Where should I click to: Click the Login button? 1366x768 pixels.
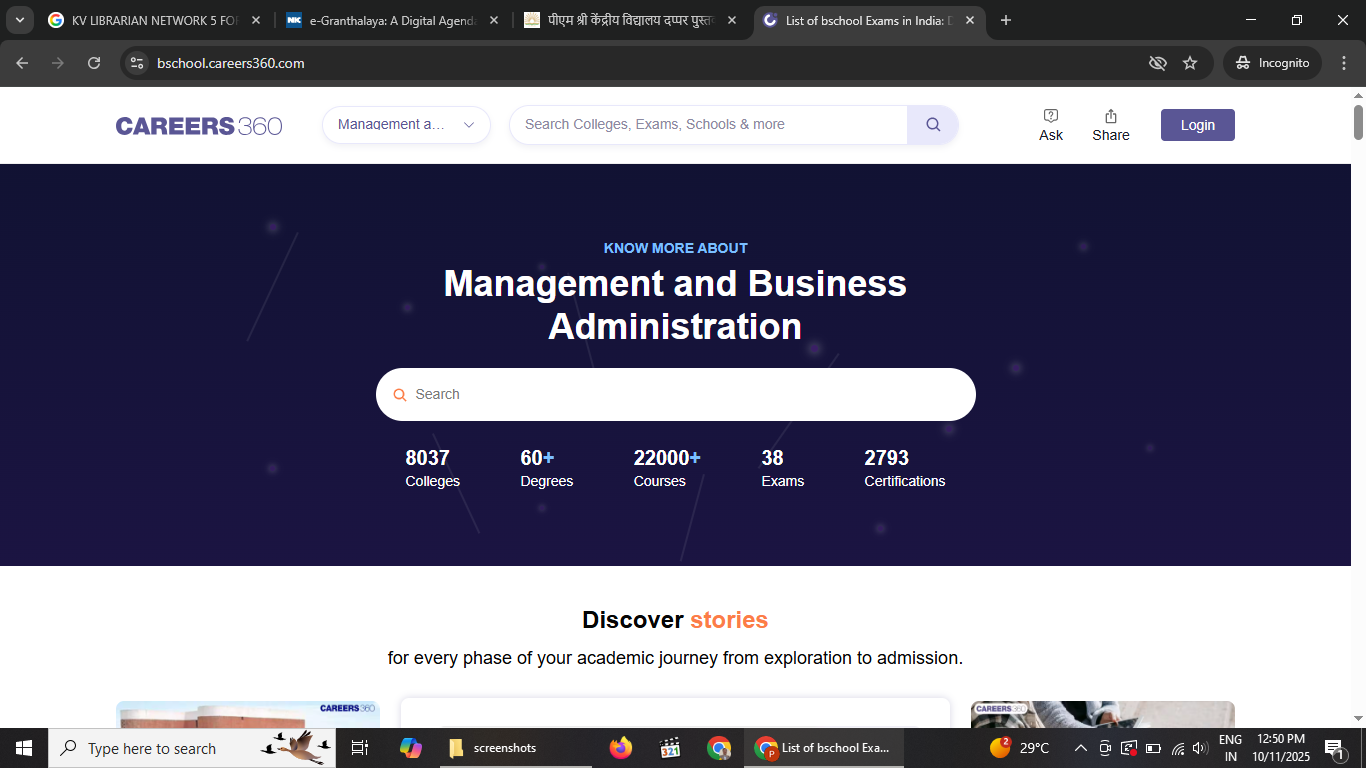[1197, 125]
